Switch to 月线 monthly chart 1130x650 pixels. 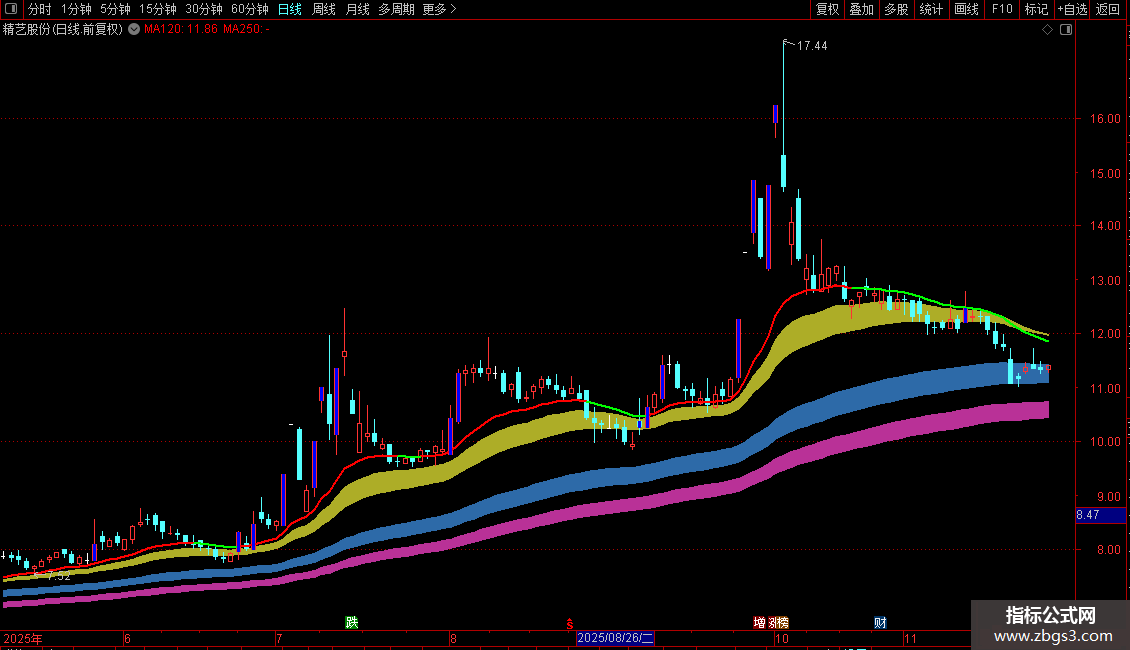[x=357, y=9]
